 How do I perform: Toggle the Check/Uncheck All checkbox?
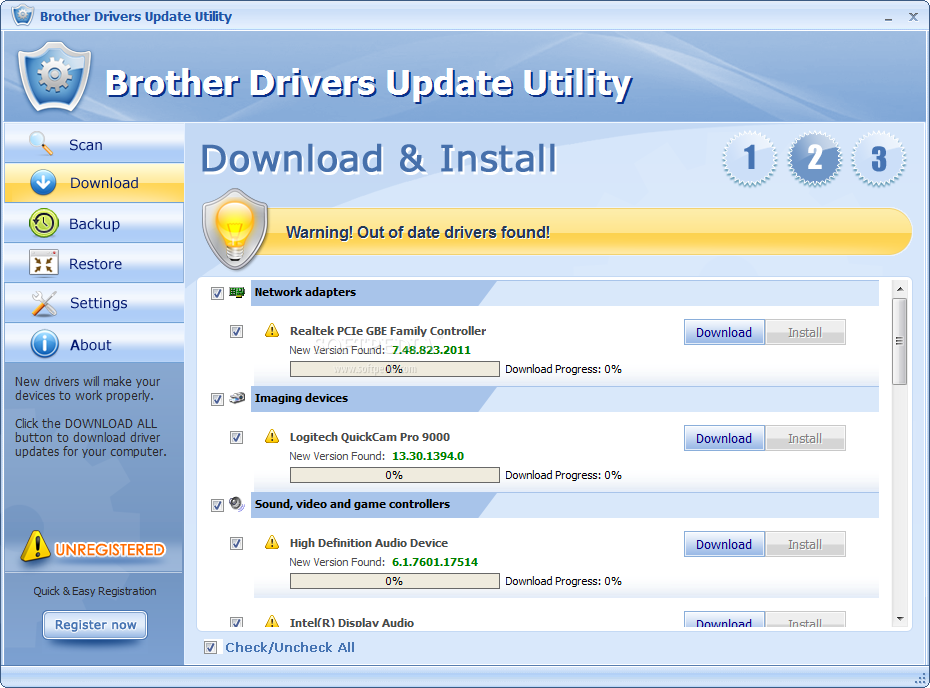click(x=211, y=647)
